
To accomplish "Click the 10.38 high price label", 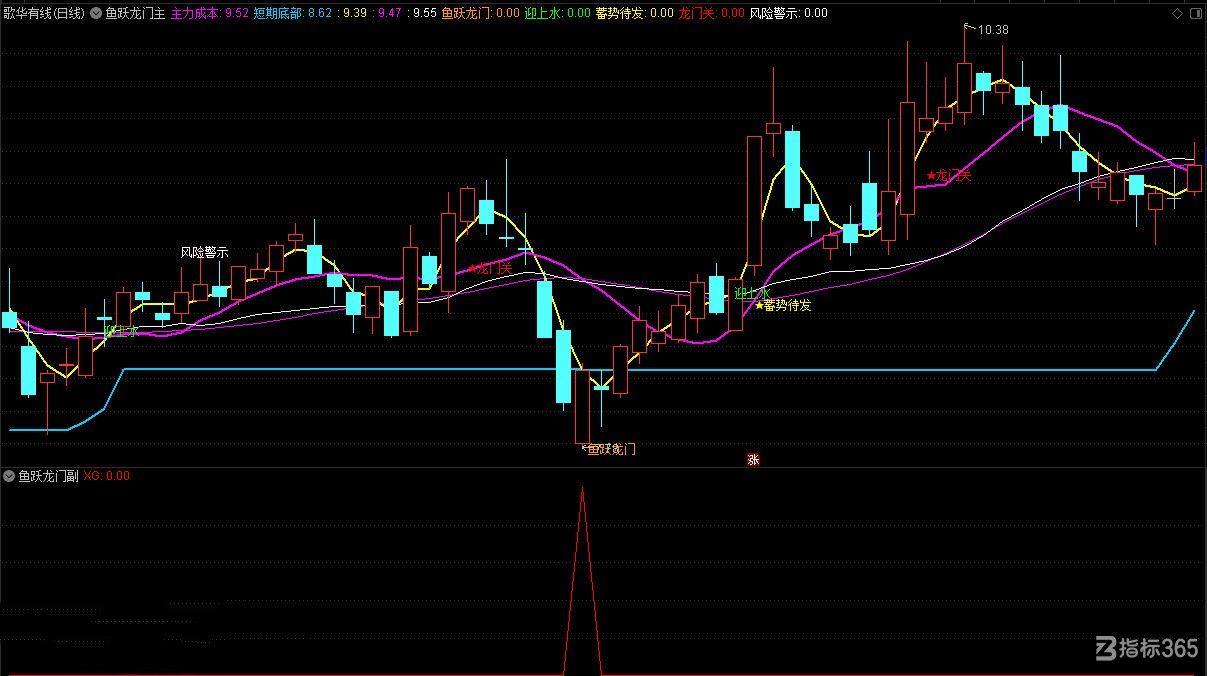I will click(993, 30).
